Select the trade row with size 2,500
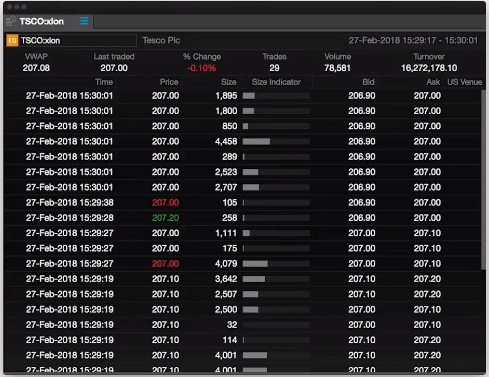Viewport: 489px width, 377px height. (x=242, y=310)
